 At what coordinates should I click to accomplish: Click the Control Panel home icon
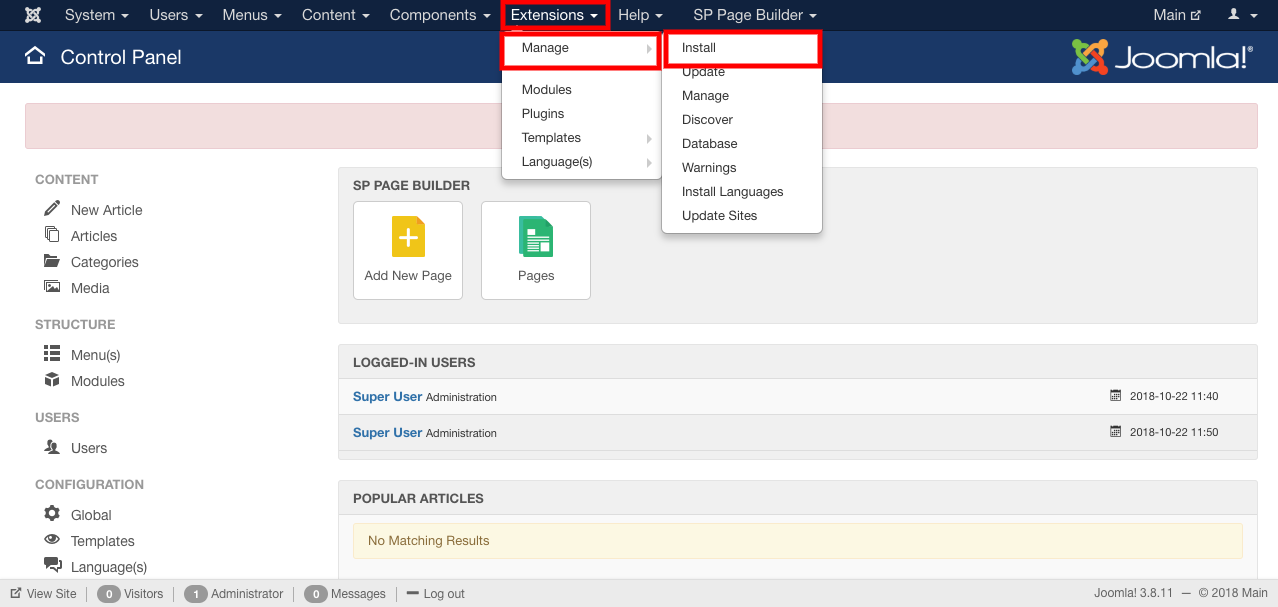[x=35, y=56]
